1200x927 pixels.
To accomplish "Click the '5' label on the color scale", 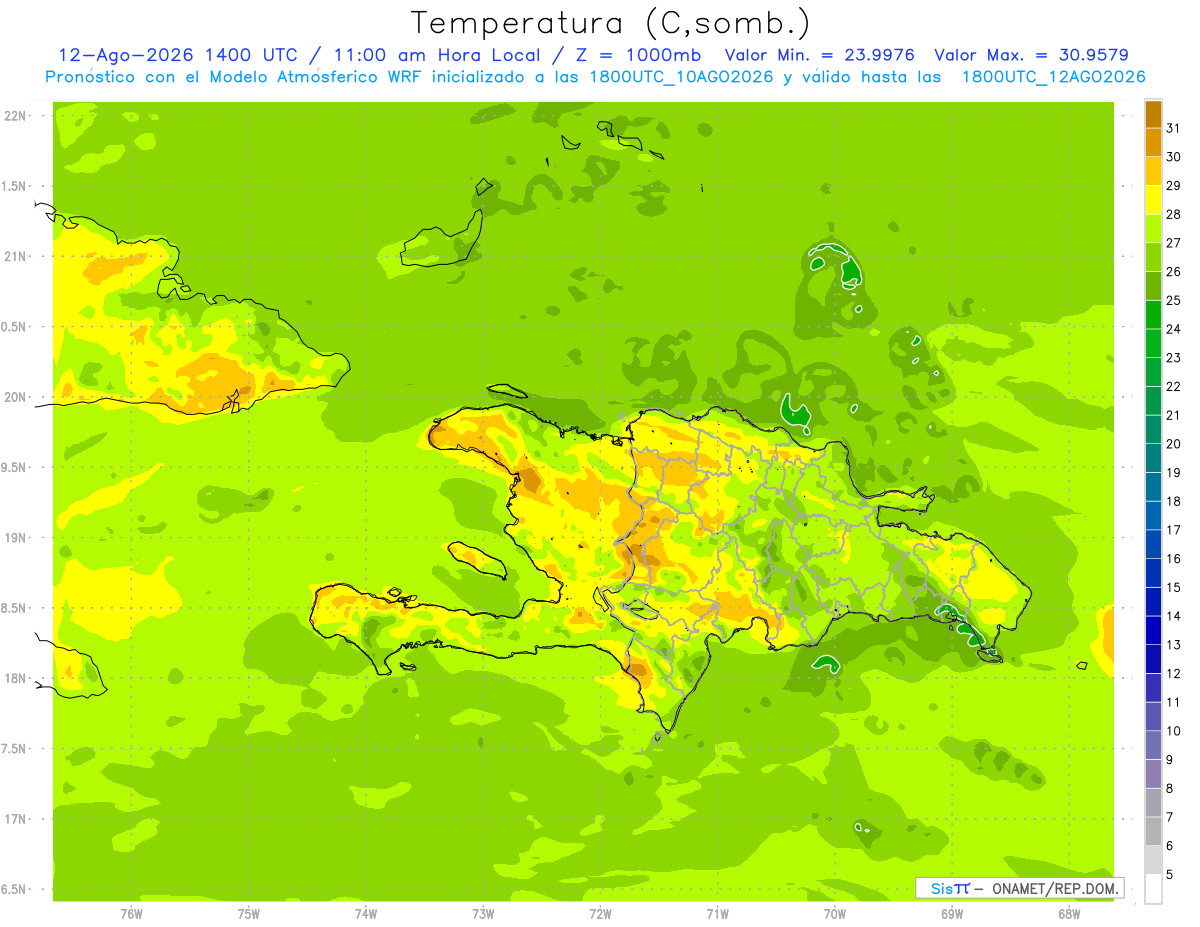I will pyautogui.click(x=1170, y=874).
